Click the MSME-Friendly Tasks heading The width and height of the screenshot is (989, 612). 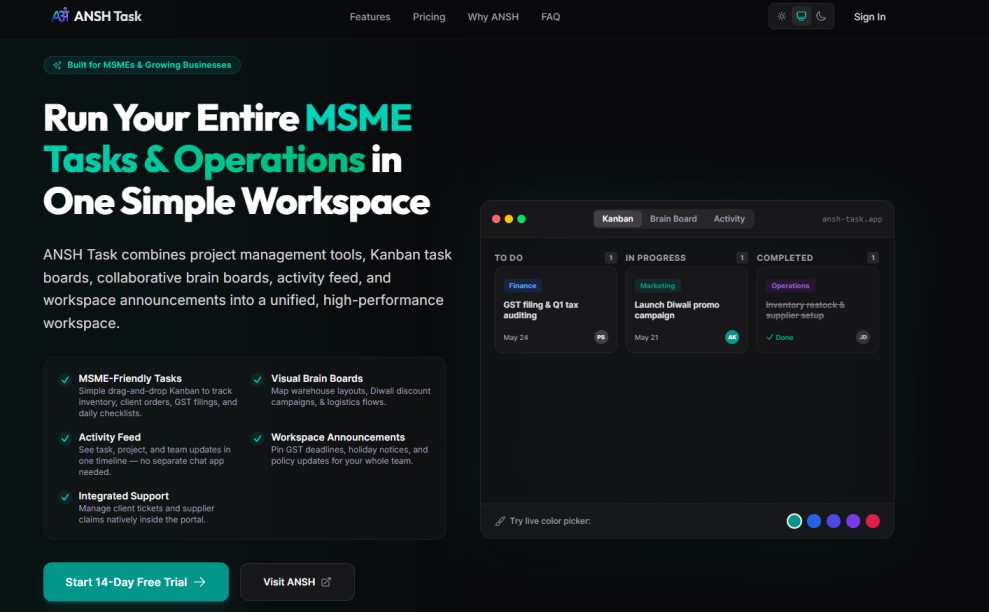coord(130,379)
